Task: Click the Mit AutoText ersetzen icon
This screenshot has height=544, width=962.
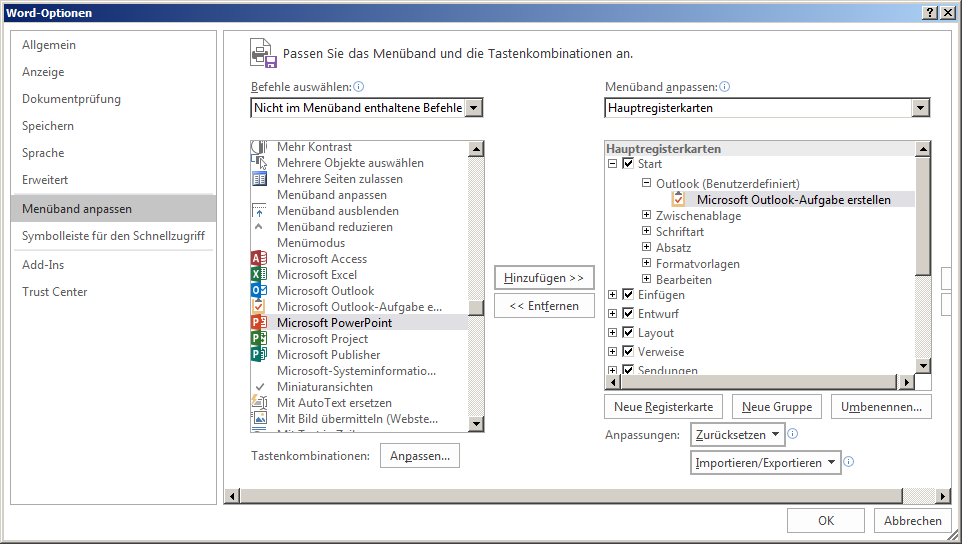Action: 260,403
